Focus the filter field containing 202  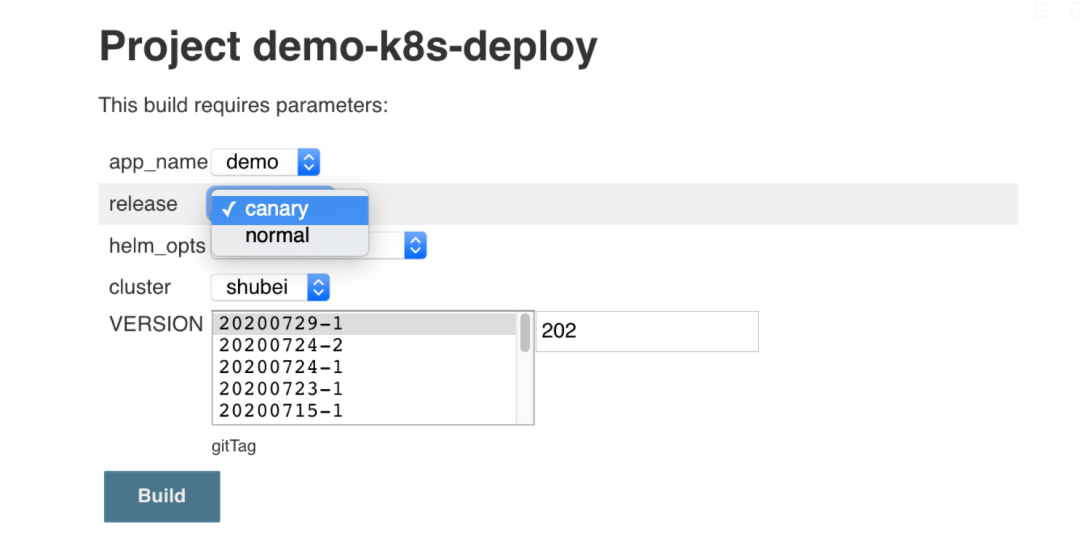tap(647, 331)
